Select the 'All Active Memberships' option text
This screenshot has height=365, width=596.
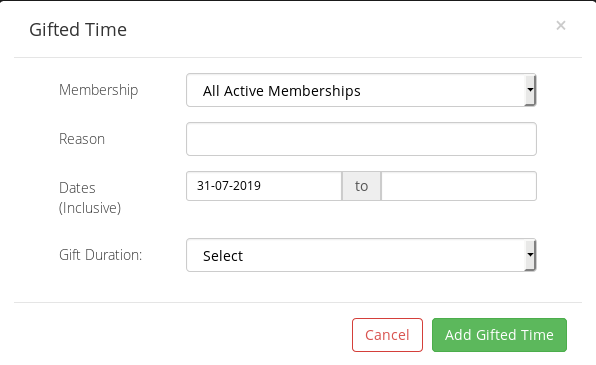click(282, 91)
